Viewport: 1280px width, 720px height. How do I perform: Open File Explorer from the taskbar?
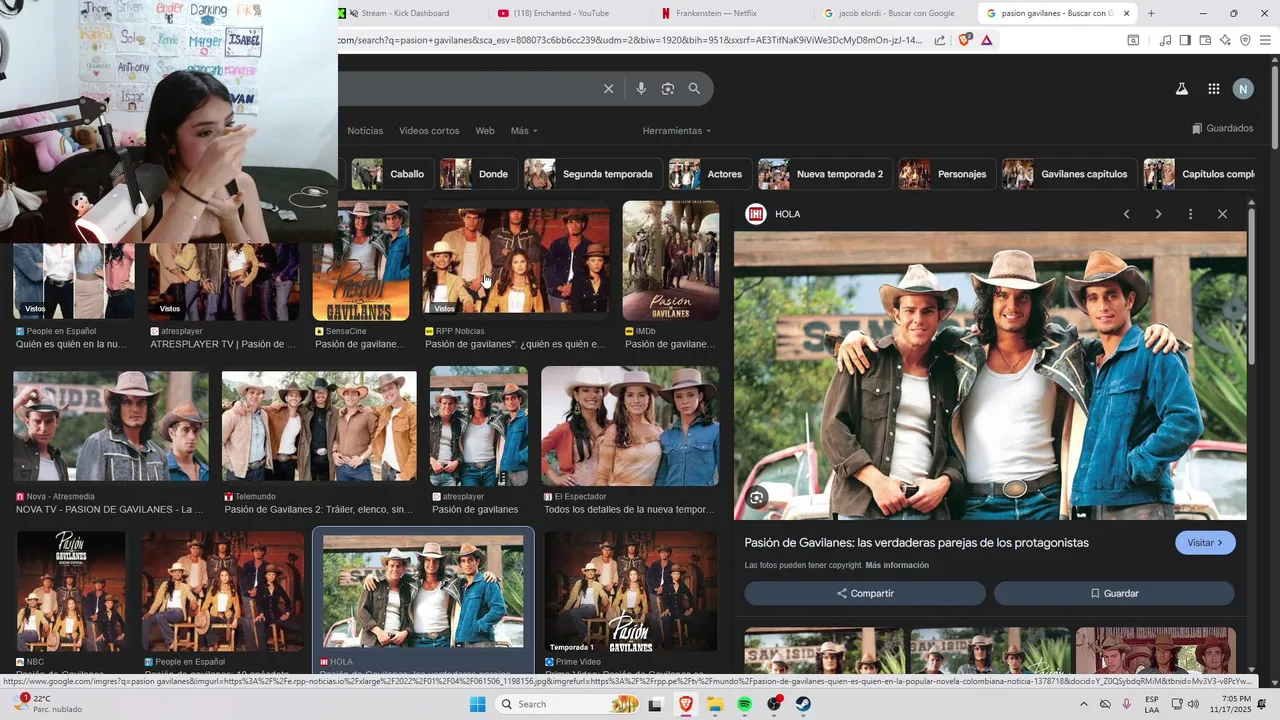[x=715, y=705]
